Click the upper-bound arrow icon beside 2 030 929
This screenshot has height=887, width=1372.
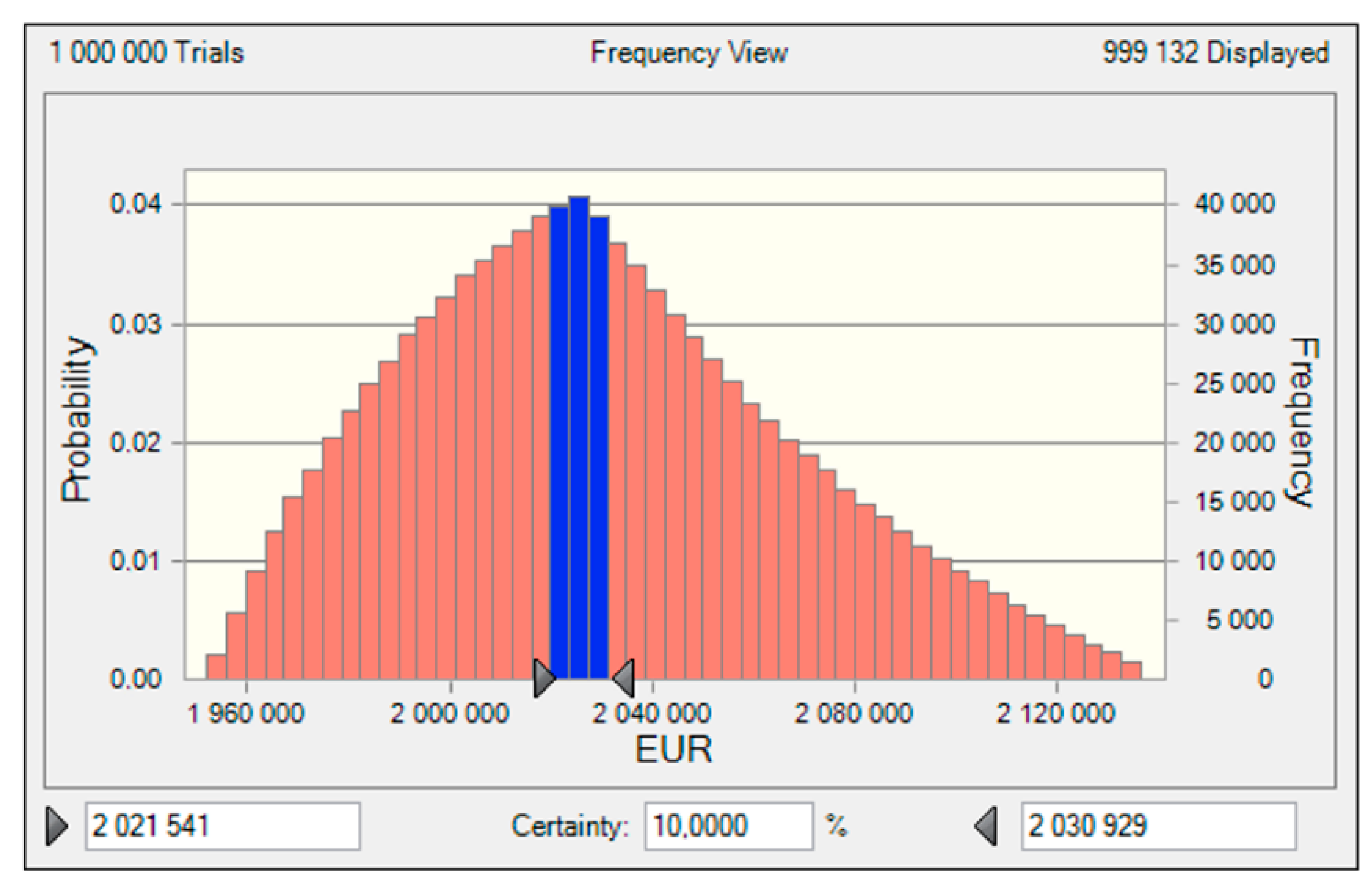[x=986, y=826]
